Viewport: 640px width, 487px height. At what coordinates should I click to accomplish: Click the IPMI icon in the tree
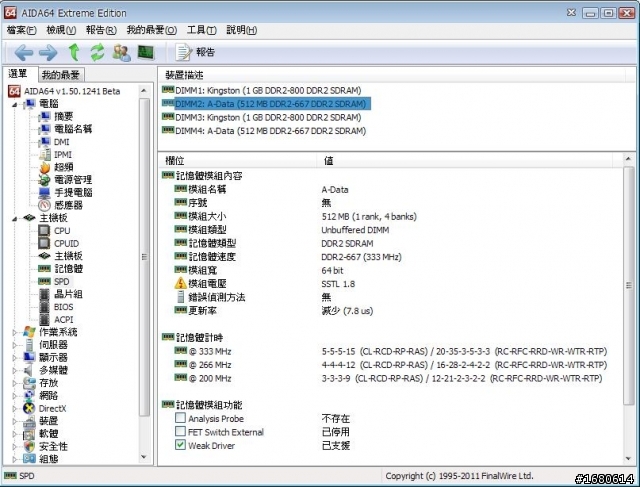tap(44, 154)
